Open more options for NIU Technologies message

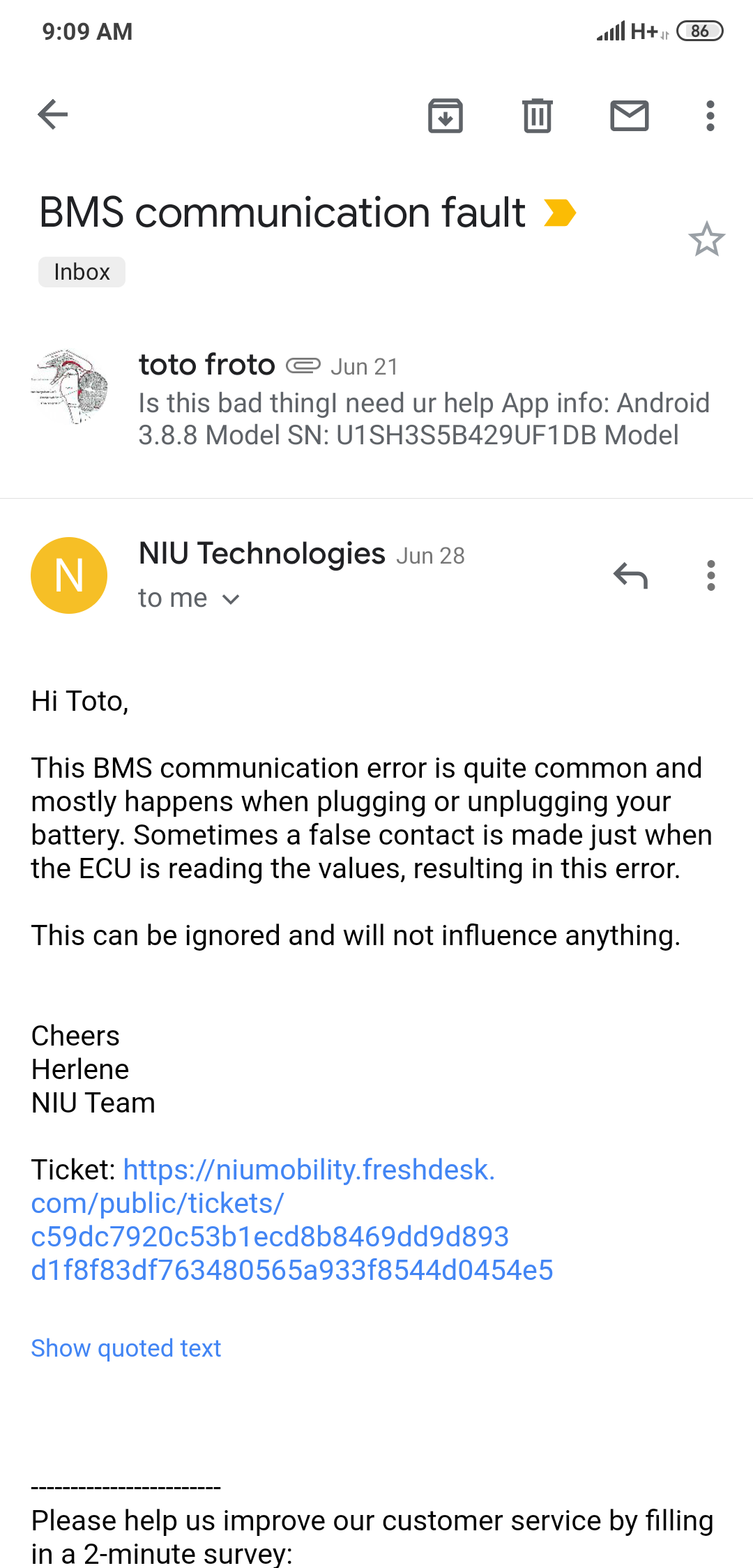(x=710, y=576)
